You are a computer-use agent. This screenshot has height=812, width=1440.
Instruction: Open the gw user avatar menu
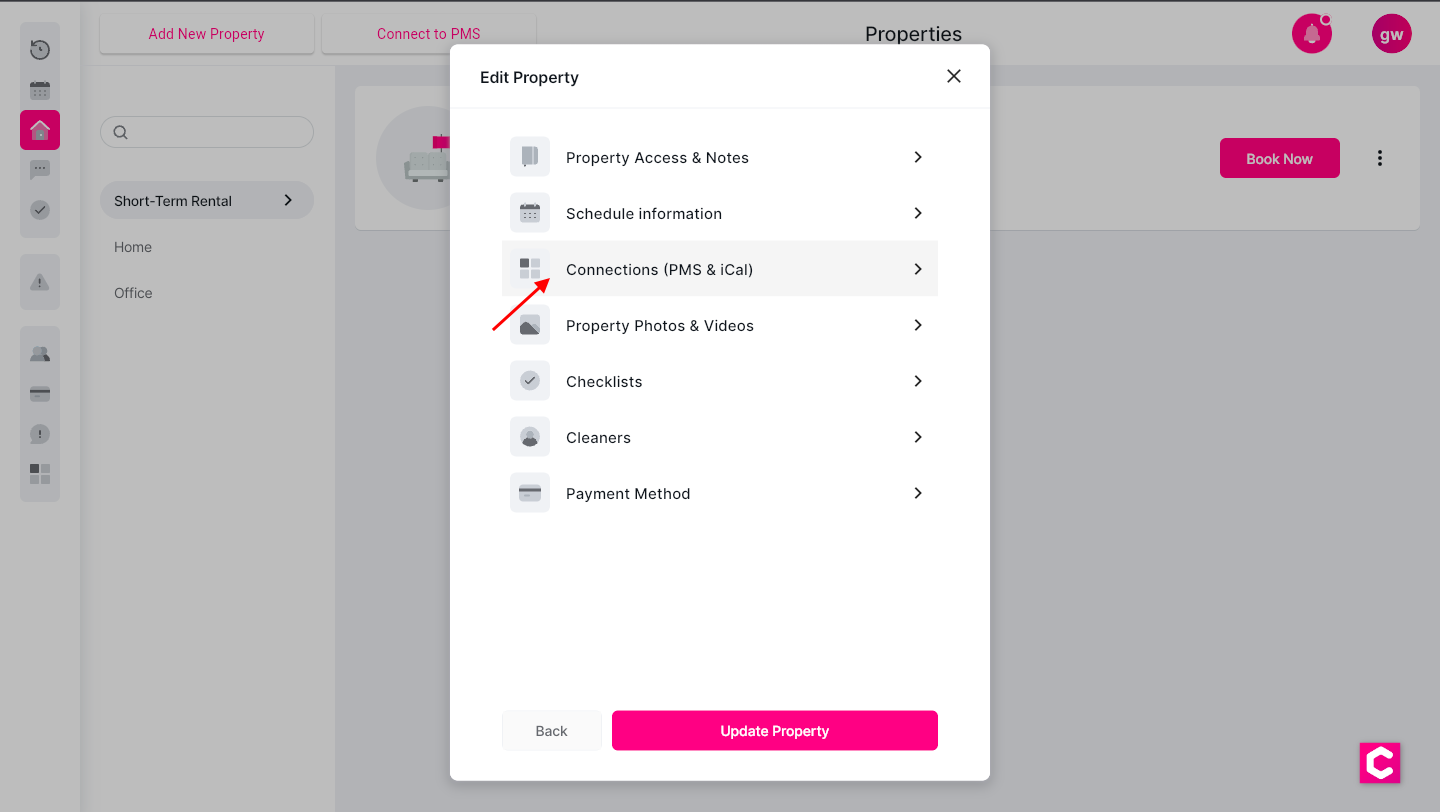[x=1391, y=34]
